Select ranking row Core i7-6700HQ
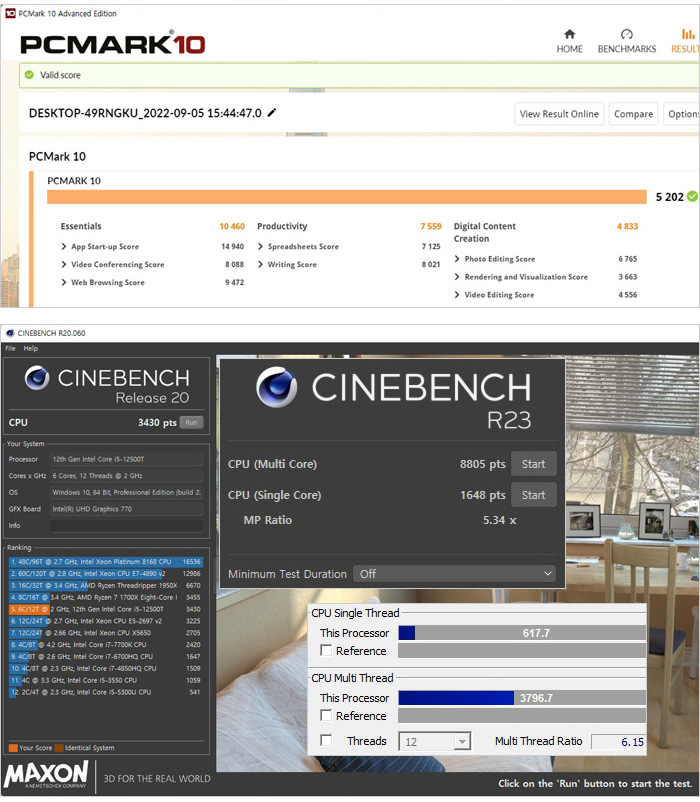Image resolution: width=700 pixels, height=802 pixels. coord(106,656)
